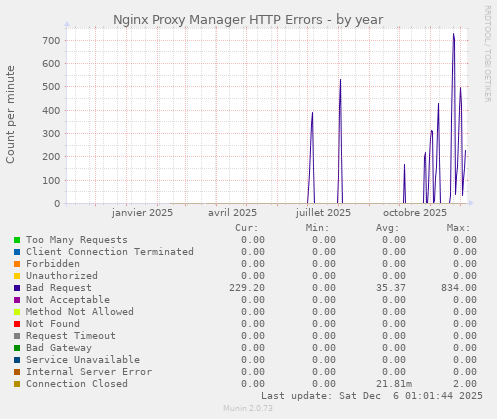Click the dark blue Bad Request swatch
Screen dimensions: 497x419
coord(17,288)
